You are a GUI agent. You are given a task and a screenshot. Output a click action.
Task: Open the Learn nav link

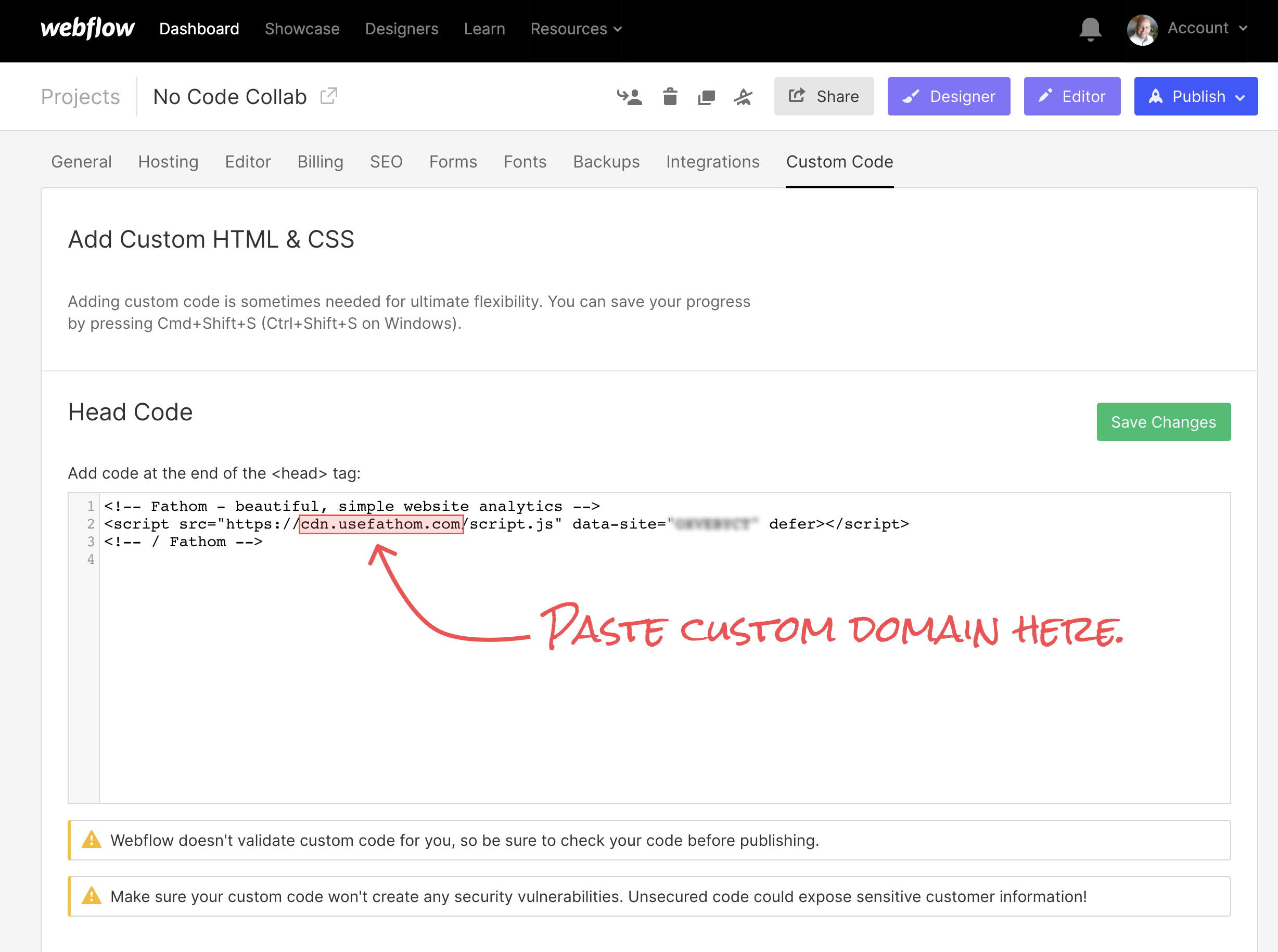484,29
